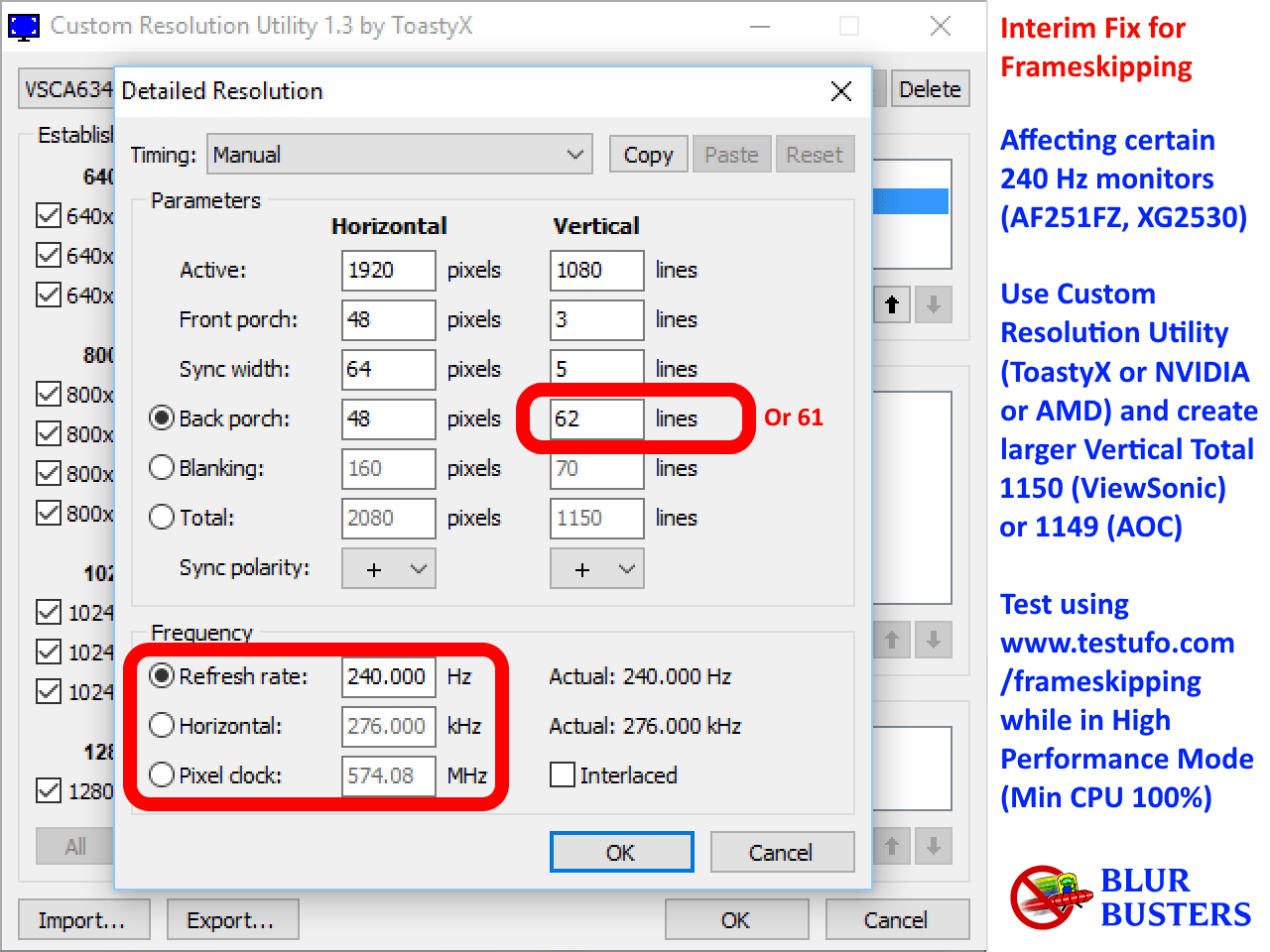Select the Horizontal kHz frequency radio option
The height and width of the screenshot is (952, 1270).
pyautogui.click(x=162, y=725)
